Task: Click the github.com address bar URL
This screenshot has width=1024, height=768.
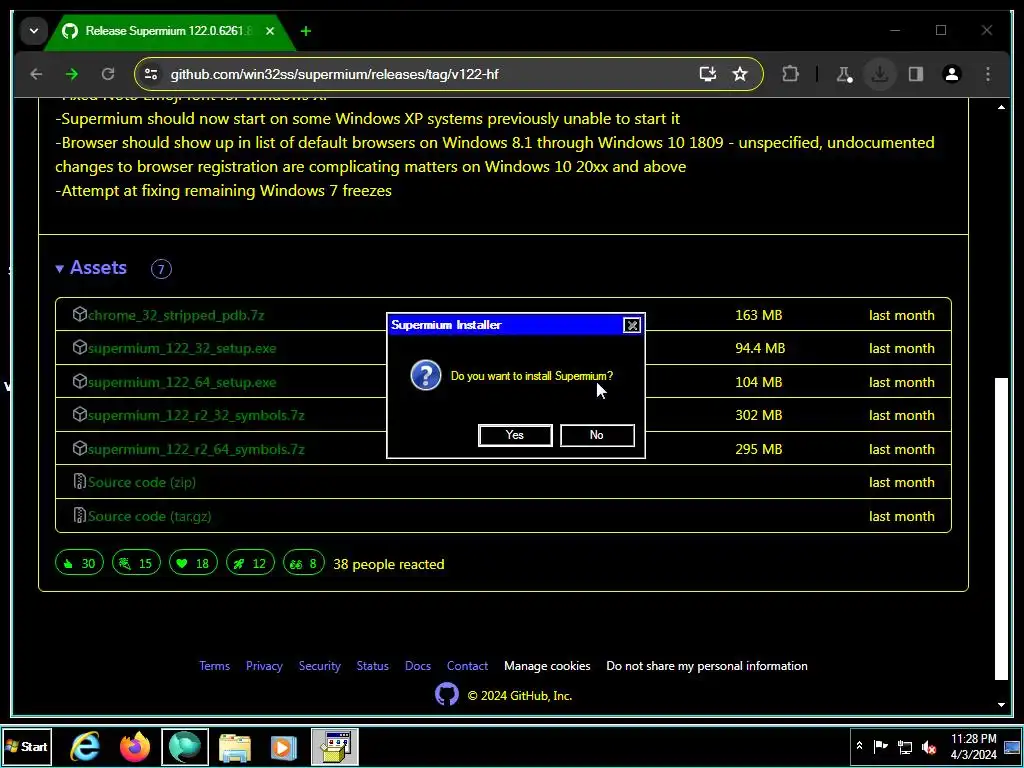Action: (334, 74)
